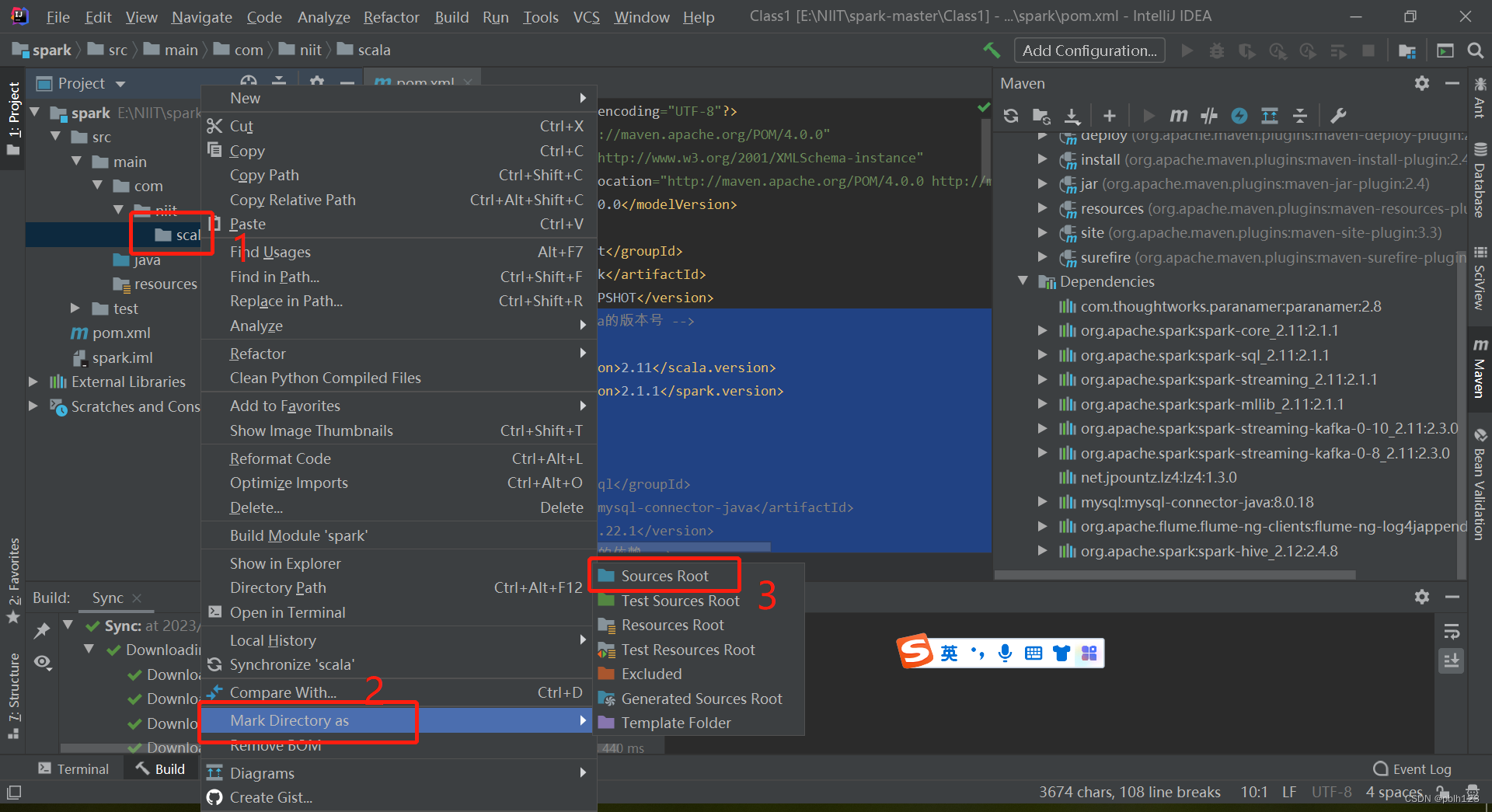Image resolution: width=1492 pixels, height=812 pixels.
Task: Click the Add Maven Projects plus icon
Action: pyautogui.click(x=1110, y=116)
